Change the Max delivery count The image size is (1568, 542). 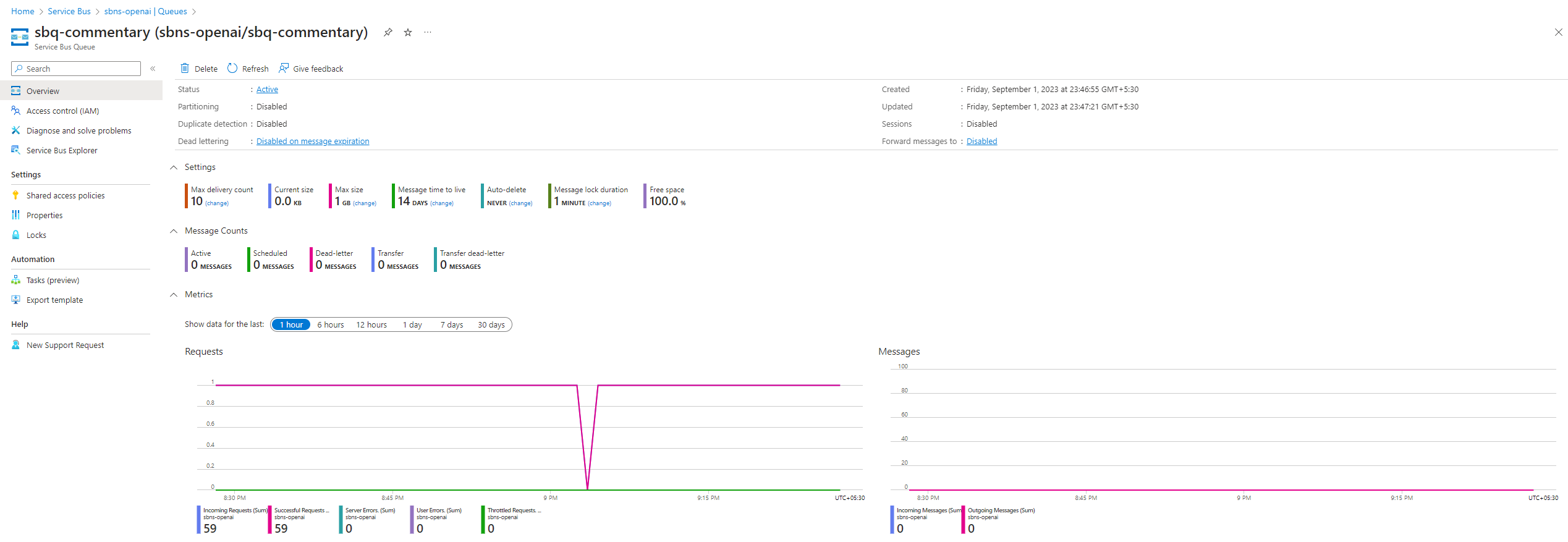[x=217, y=203]
